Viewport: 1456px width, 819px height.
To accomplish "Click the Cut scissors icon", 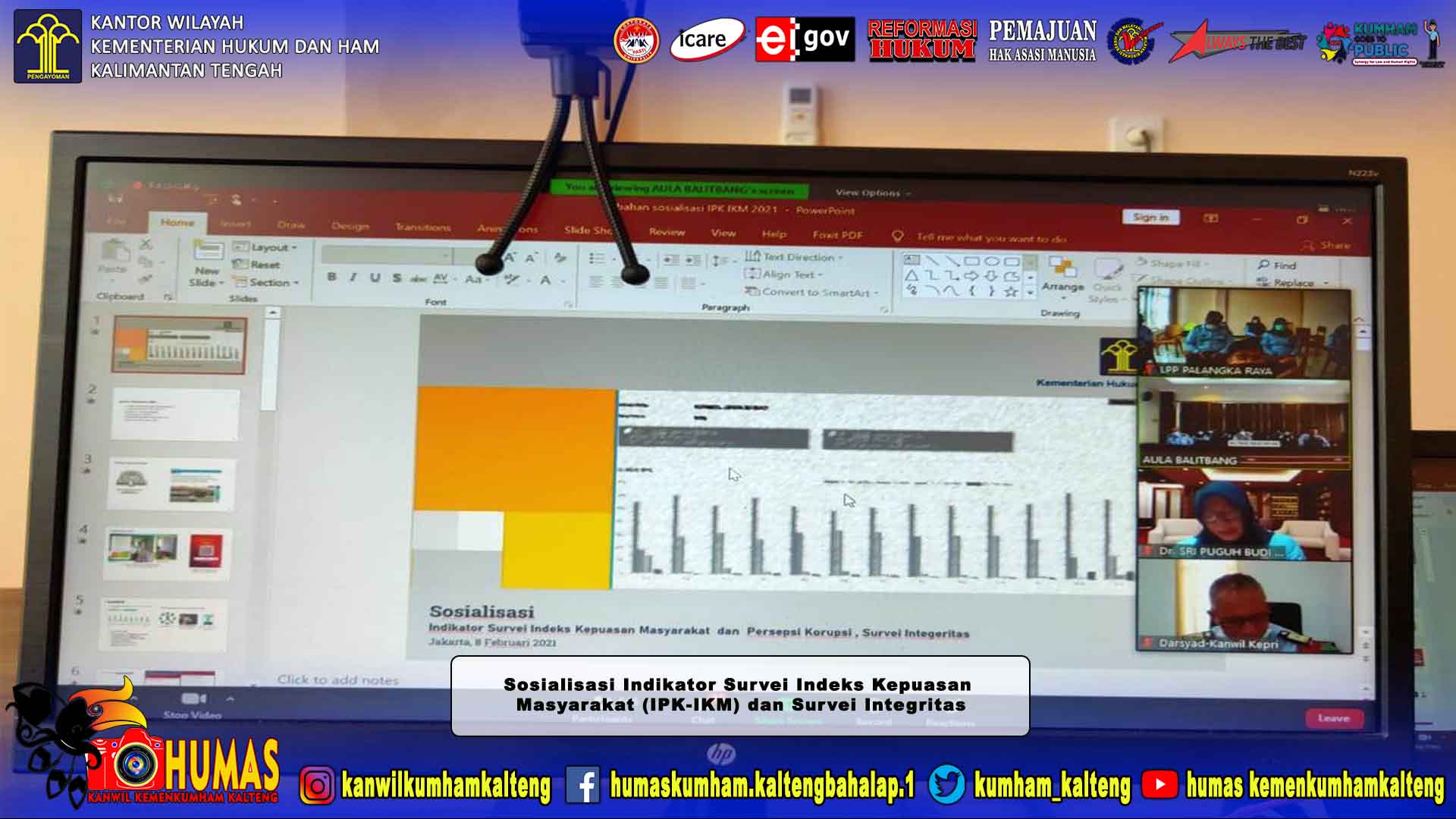I will [146, 244].
